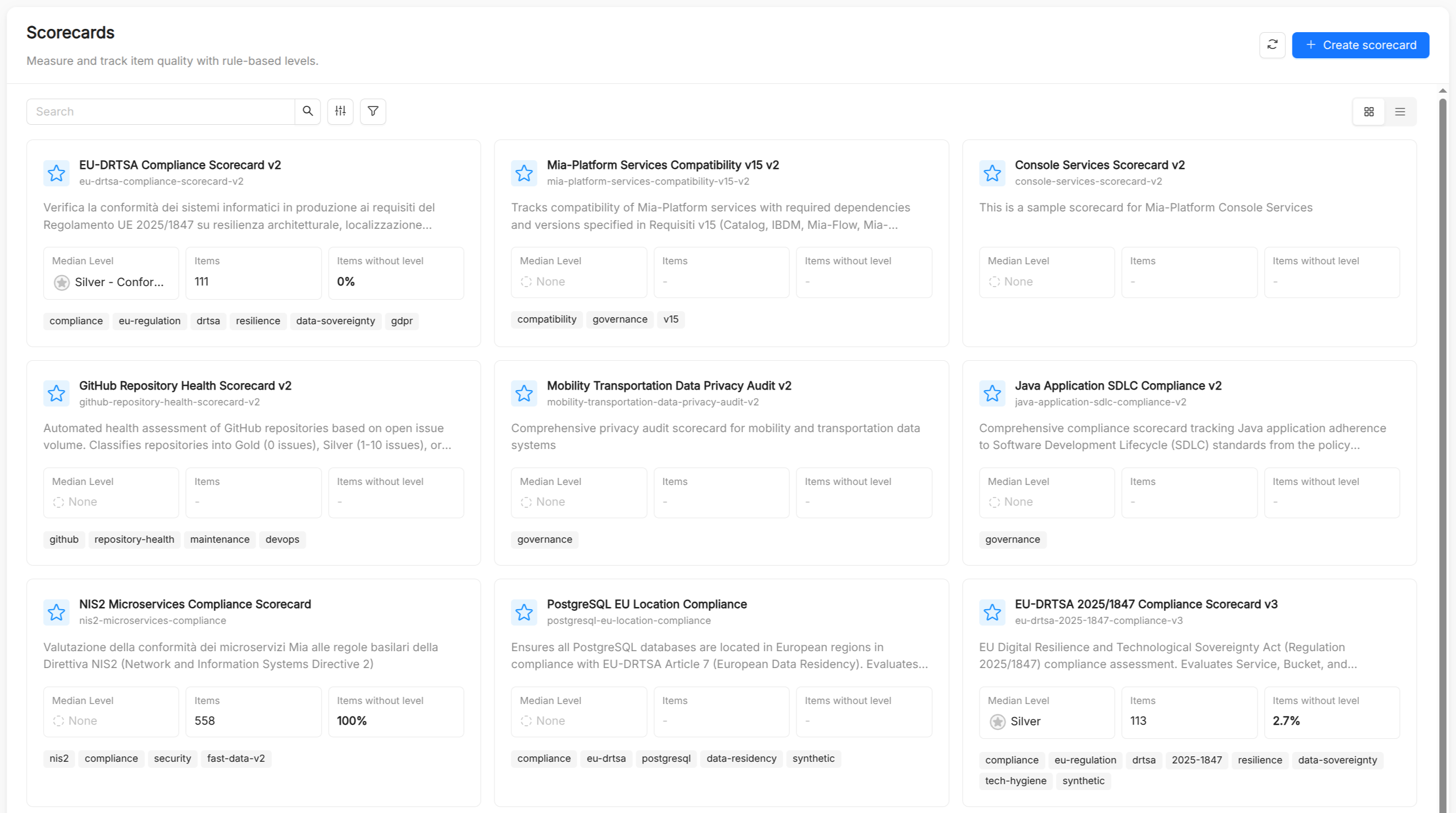
Task: Open EU-DRTSA Compliance Scorecard v2 title
Action: [180, 165]
